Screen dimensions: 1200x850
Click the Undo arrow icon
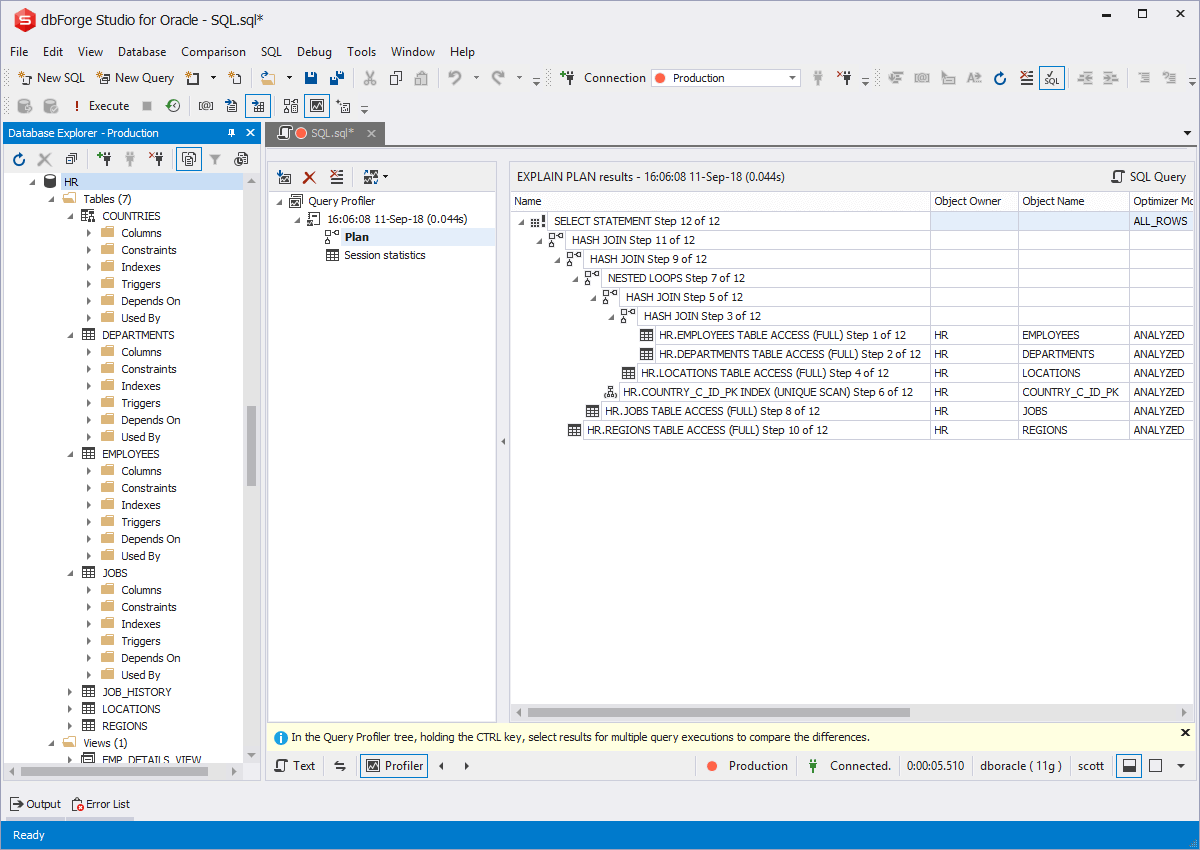[x=455, y=78]
